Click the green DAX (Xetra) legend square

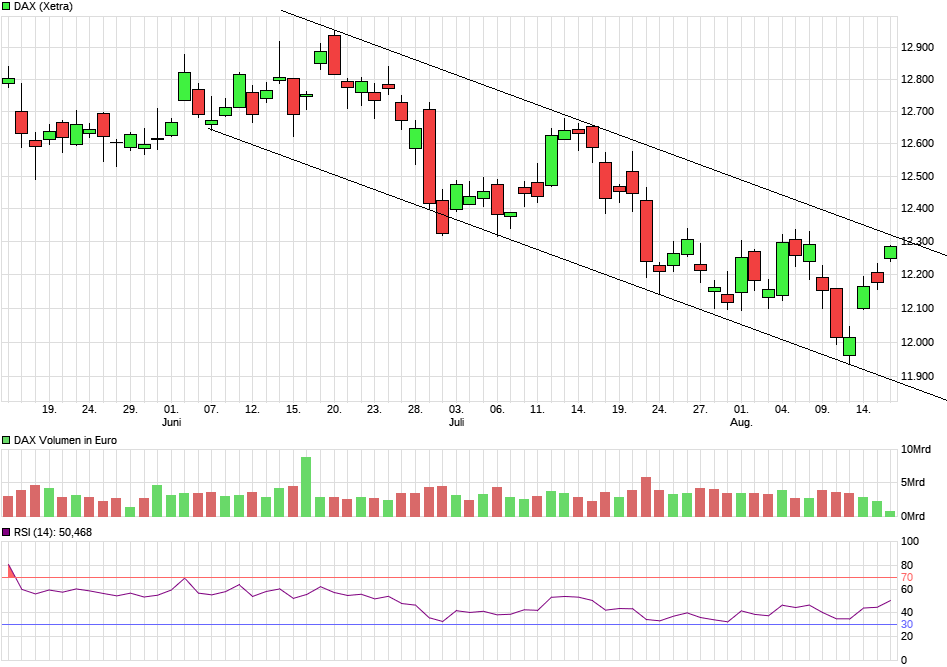6,7
